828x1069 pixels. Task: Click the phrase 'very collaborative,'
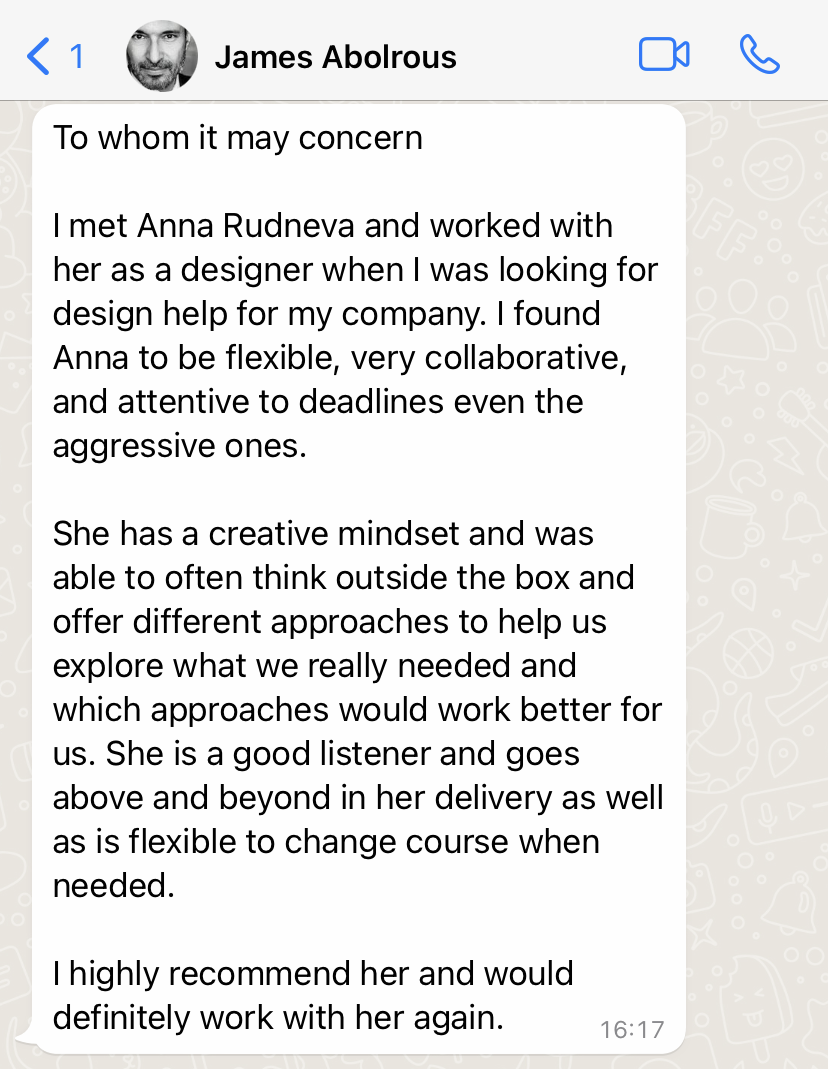point(489,359)
